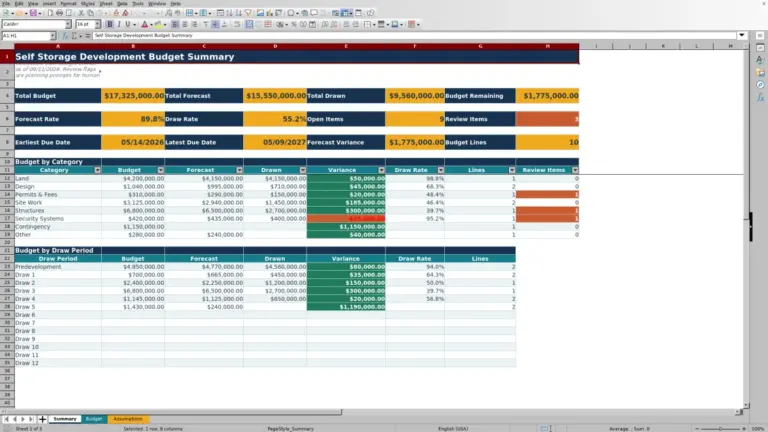Switch to the Budget sheet tab
This screenshot has height=432, width=768.
point(94,419)
